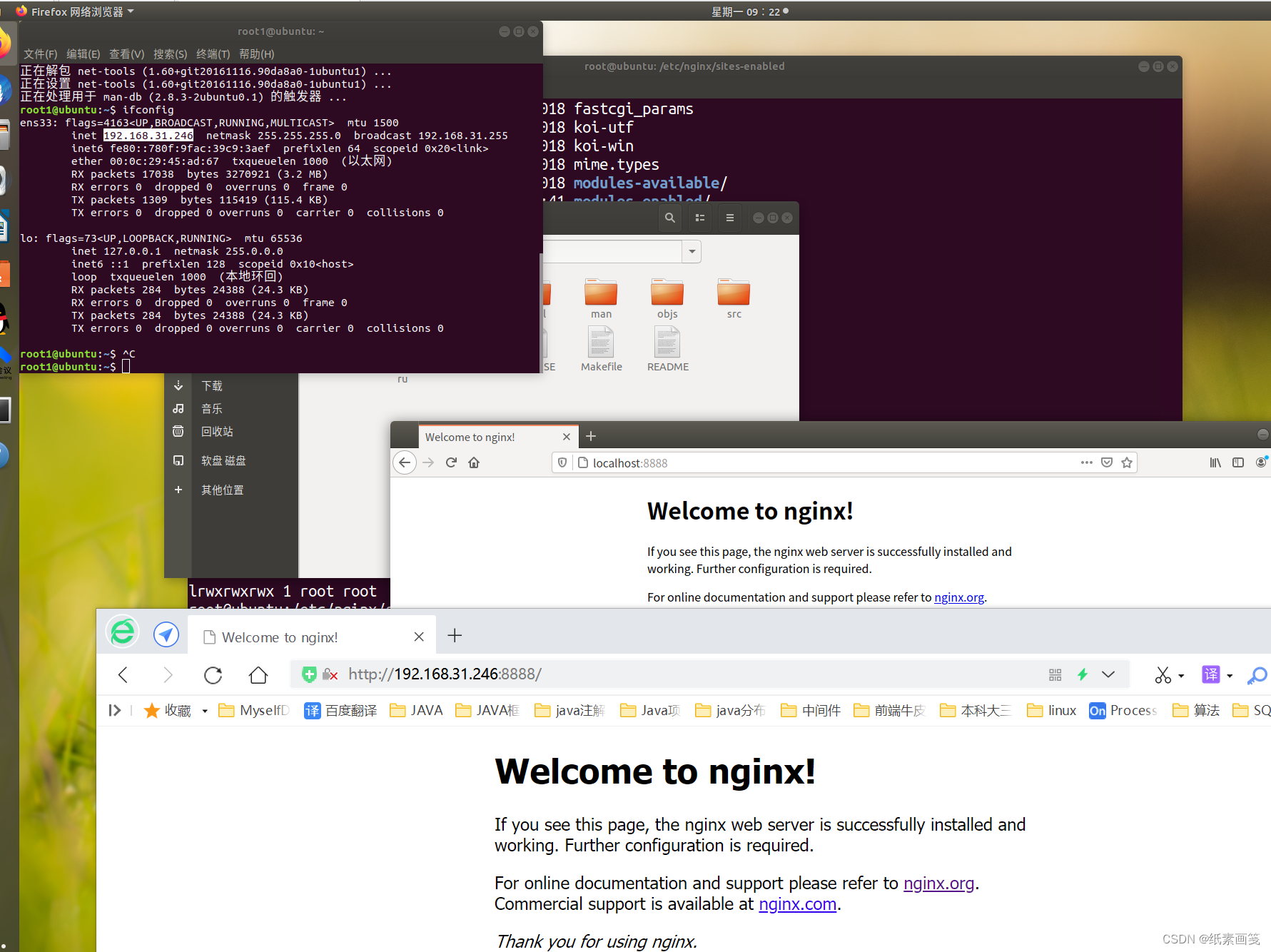The image size is (1271, 952).
Task: Go to Firefox home page icon
Action: [474, 462]
